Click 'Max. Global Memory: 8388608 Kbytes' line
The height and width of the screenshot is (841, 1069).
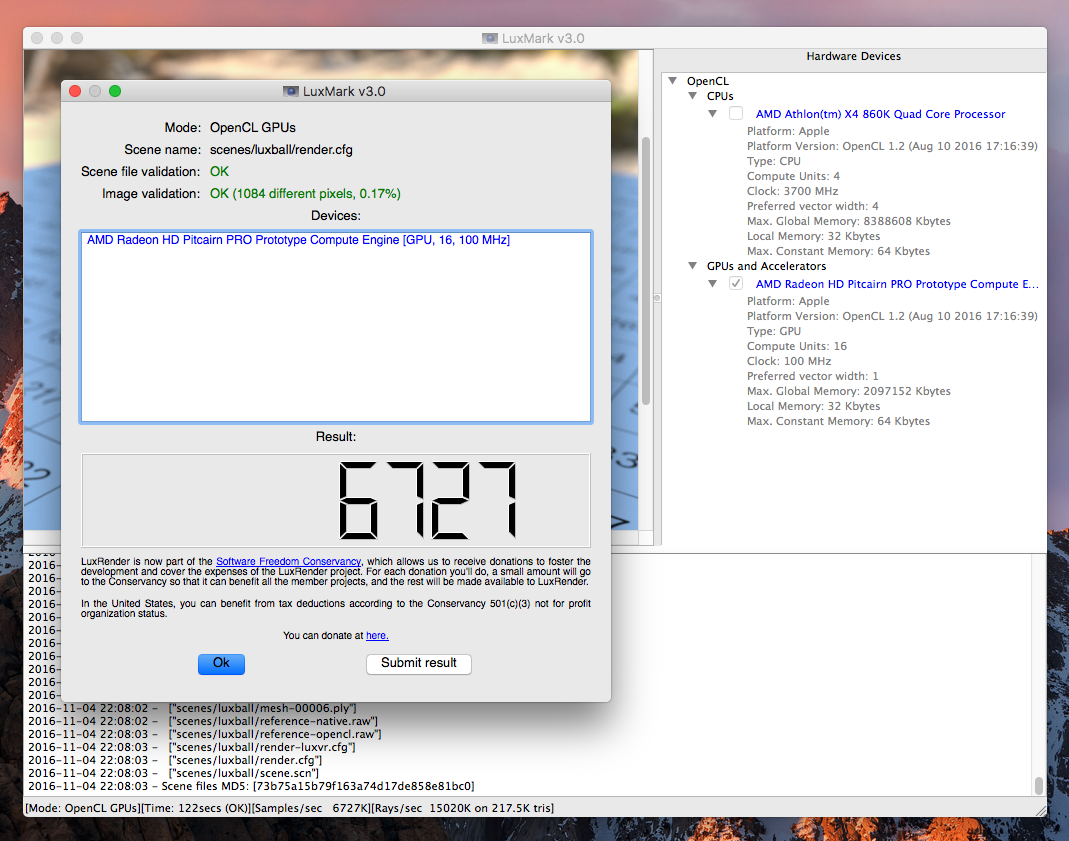pos(848,221)
